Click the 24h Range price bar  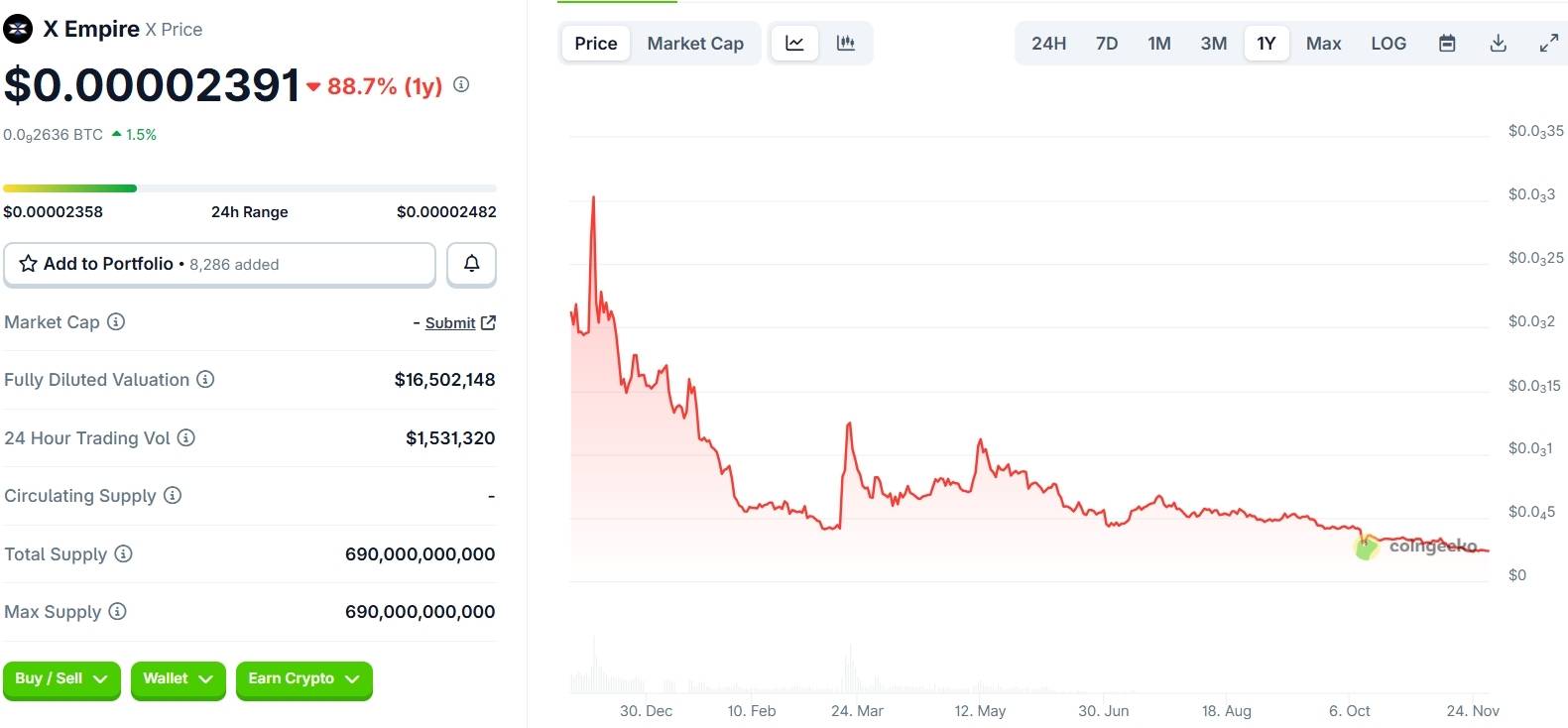click(x=249, y=188)
